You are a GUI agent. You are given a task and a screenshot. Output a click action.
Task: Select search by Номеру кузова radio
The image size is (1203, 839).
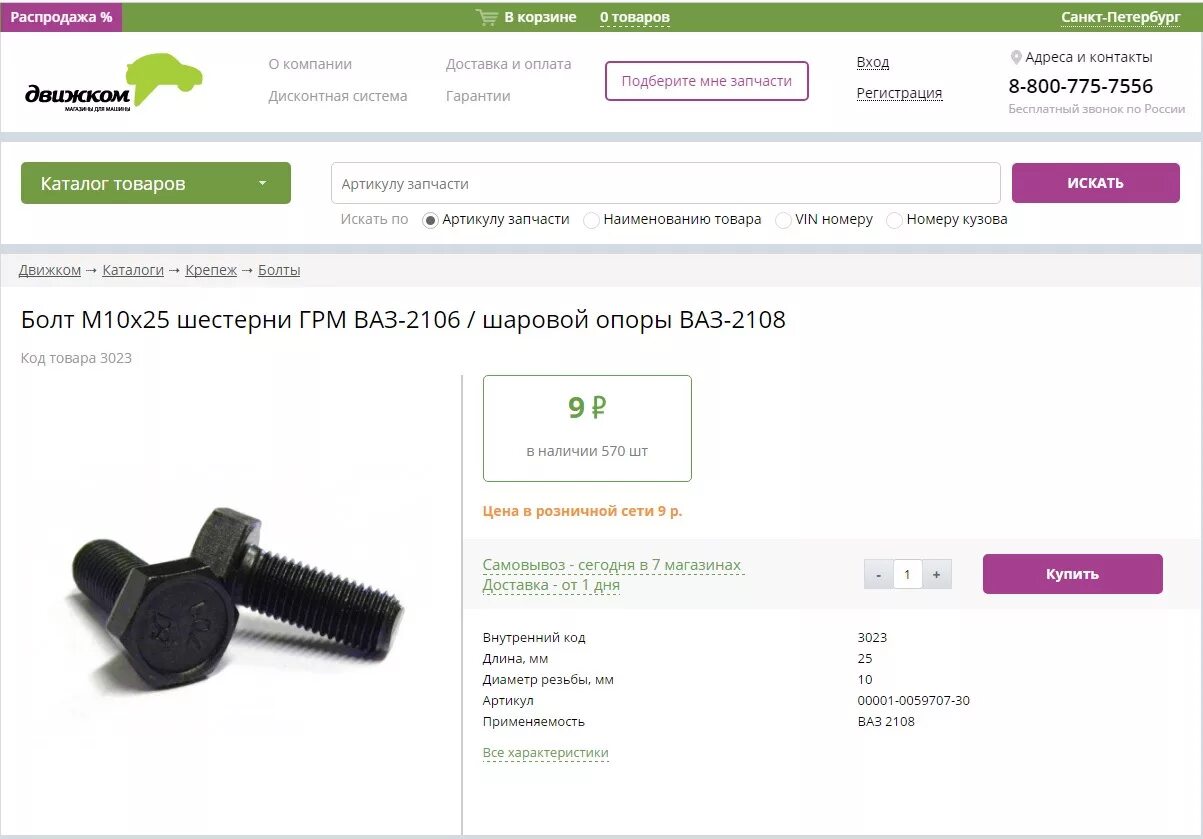point(895,220)
